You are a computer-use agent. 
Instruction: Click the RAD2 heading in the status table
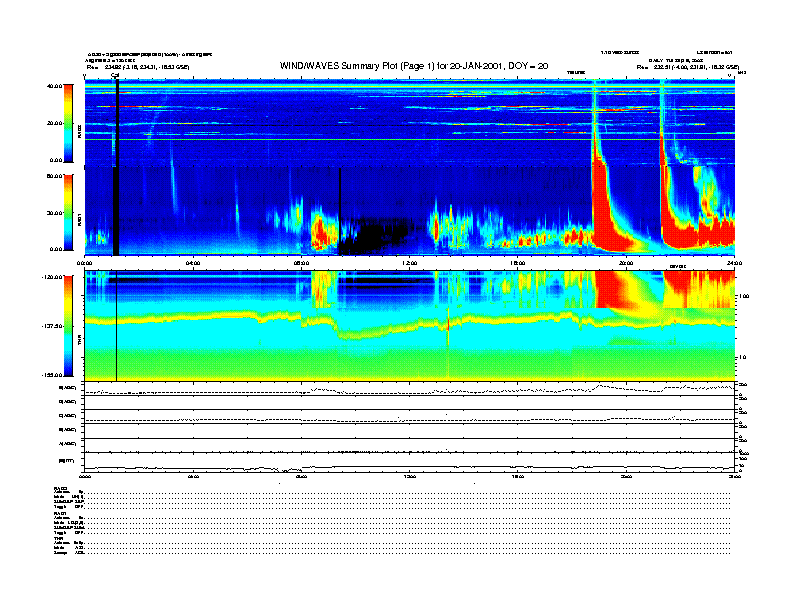coord(60,488)
